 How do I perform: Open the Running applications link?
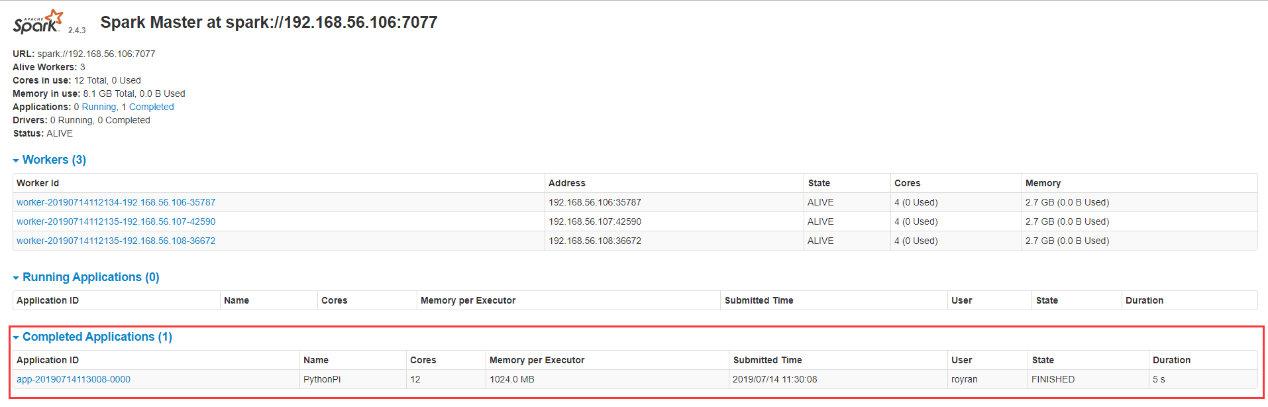(98, 107)
